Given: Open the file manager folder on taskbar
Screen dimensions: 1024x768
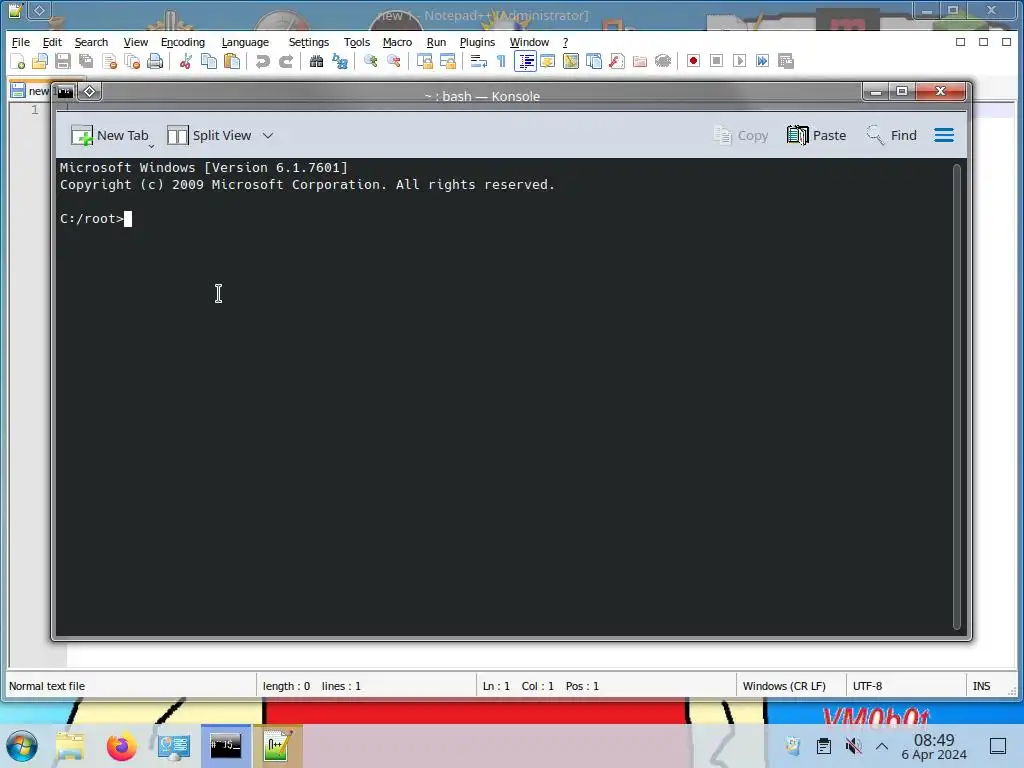Looking at the screenshot, I should (x=70, y=746).
